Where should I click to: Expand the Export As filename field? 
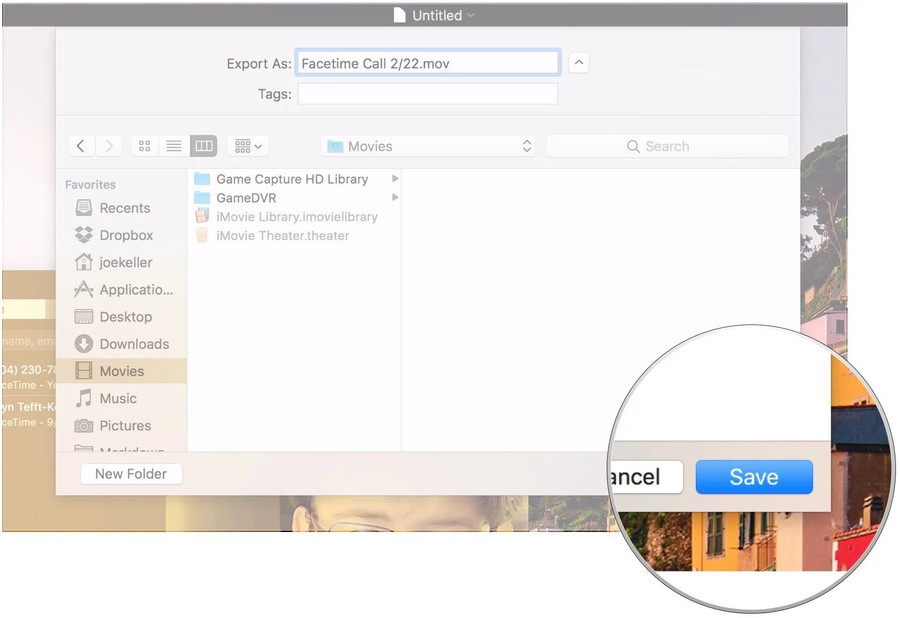coord(578,62)
